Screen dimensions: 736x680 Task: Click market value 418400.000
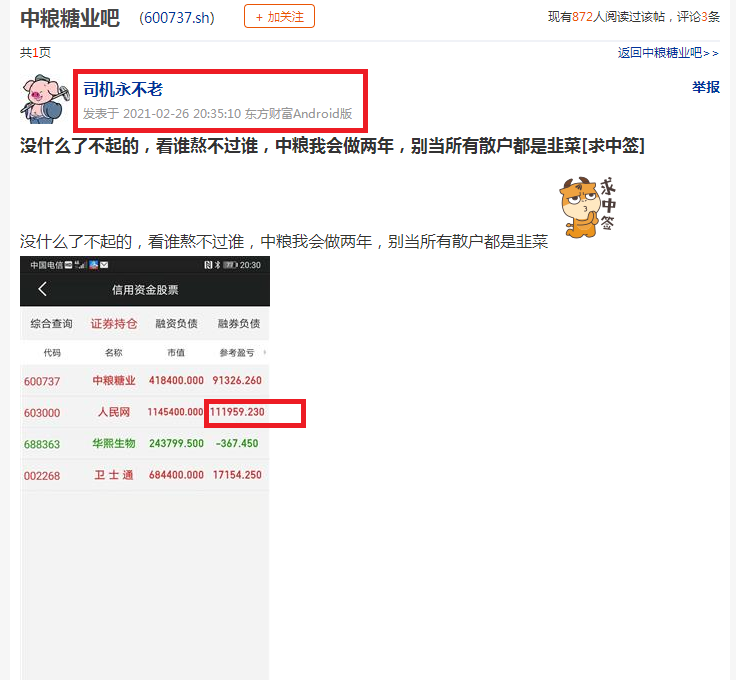(176, 381)
